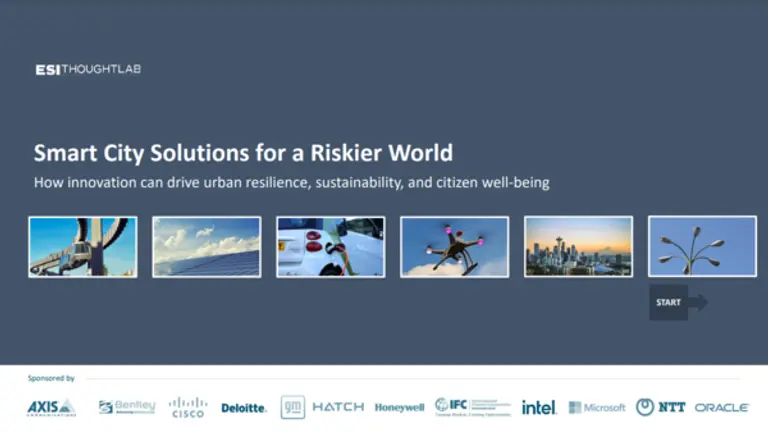Click the Oracle logo
Image resolution: width=768 pixels, height=433 pixels.
pos(722,408)
